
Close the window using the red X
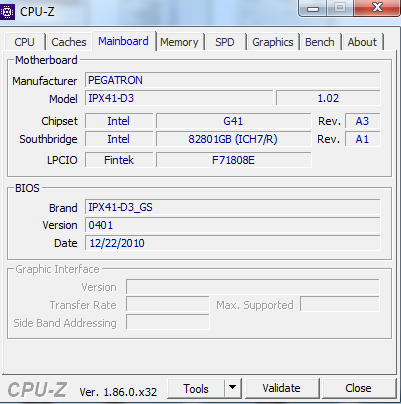click(x=377, y=7)
